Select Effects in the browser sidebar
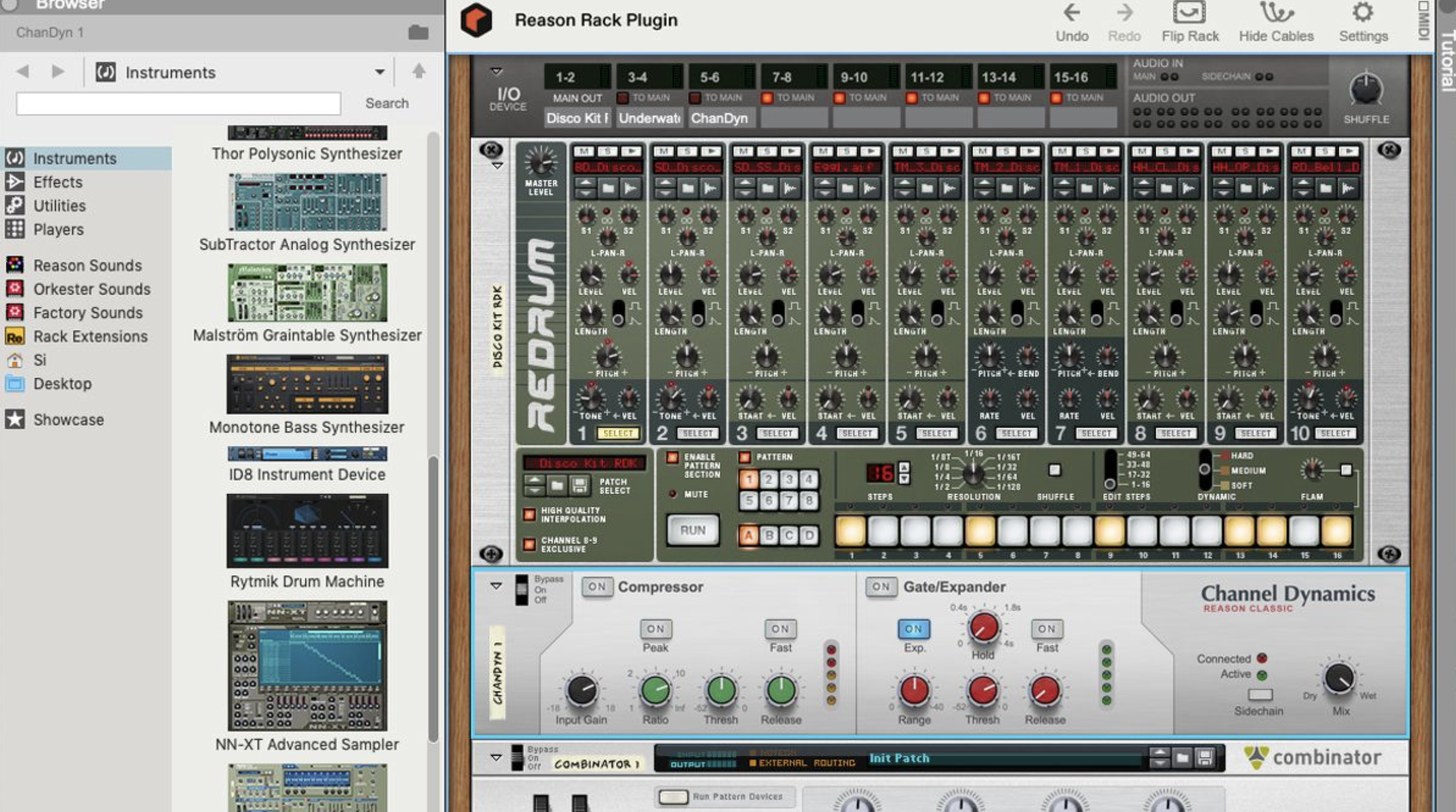 pyautogui.click(x=58, y=182)
